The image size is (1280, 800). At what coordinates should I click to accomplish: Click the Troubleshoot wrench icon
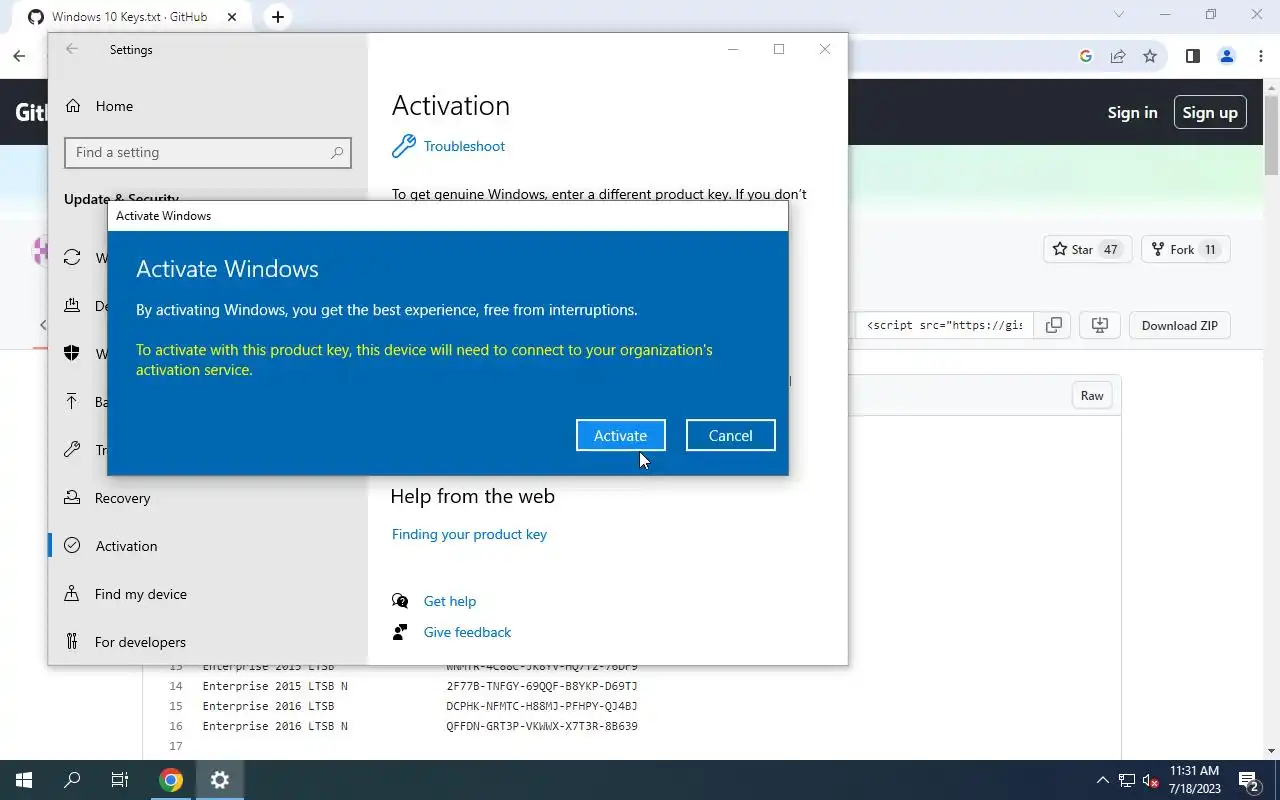[403, 146]
